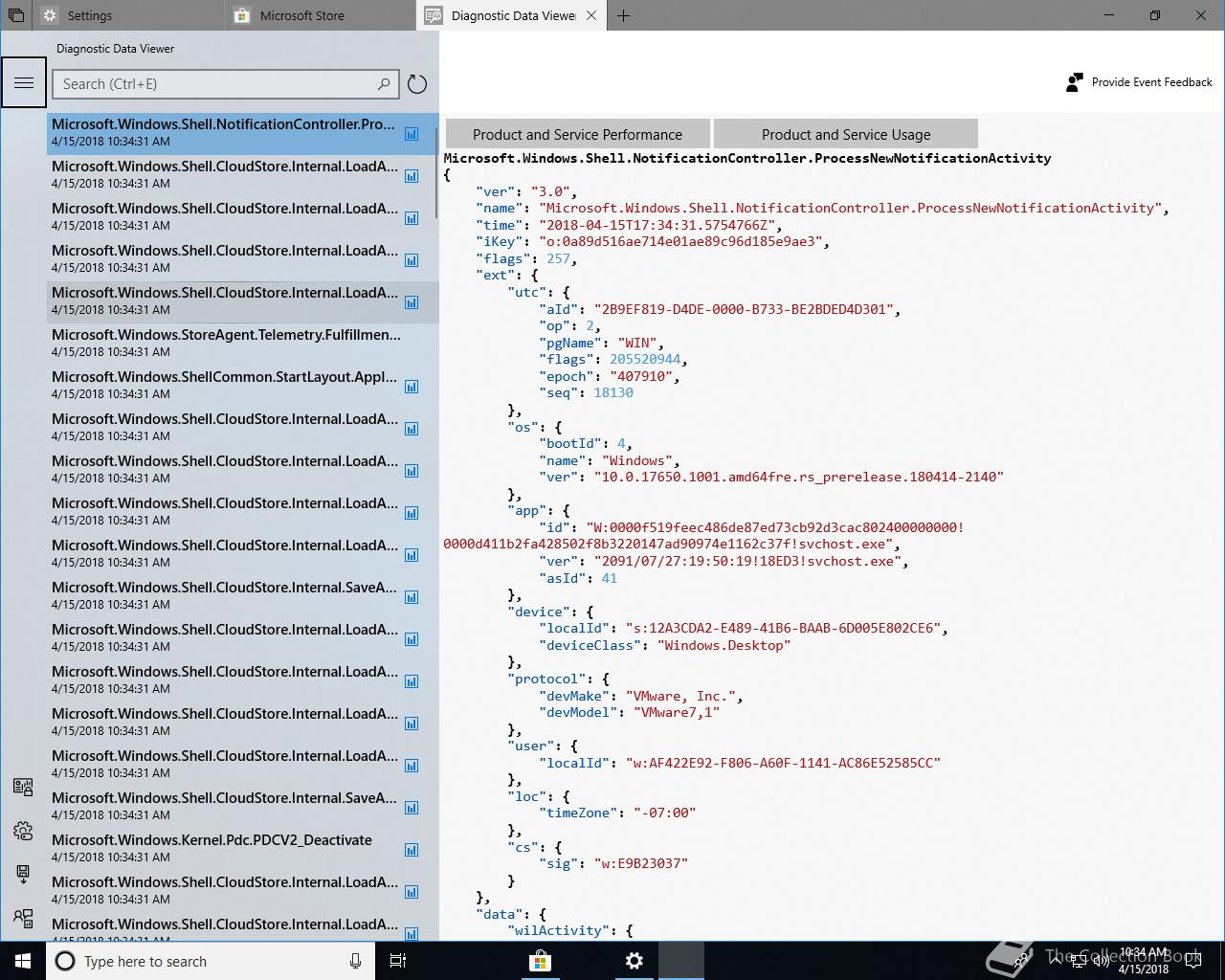Click the bold ProcessNewNotificationActivity heading
This screenshot has height=980, width=1225.
point(747,158)
